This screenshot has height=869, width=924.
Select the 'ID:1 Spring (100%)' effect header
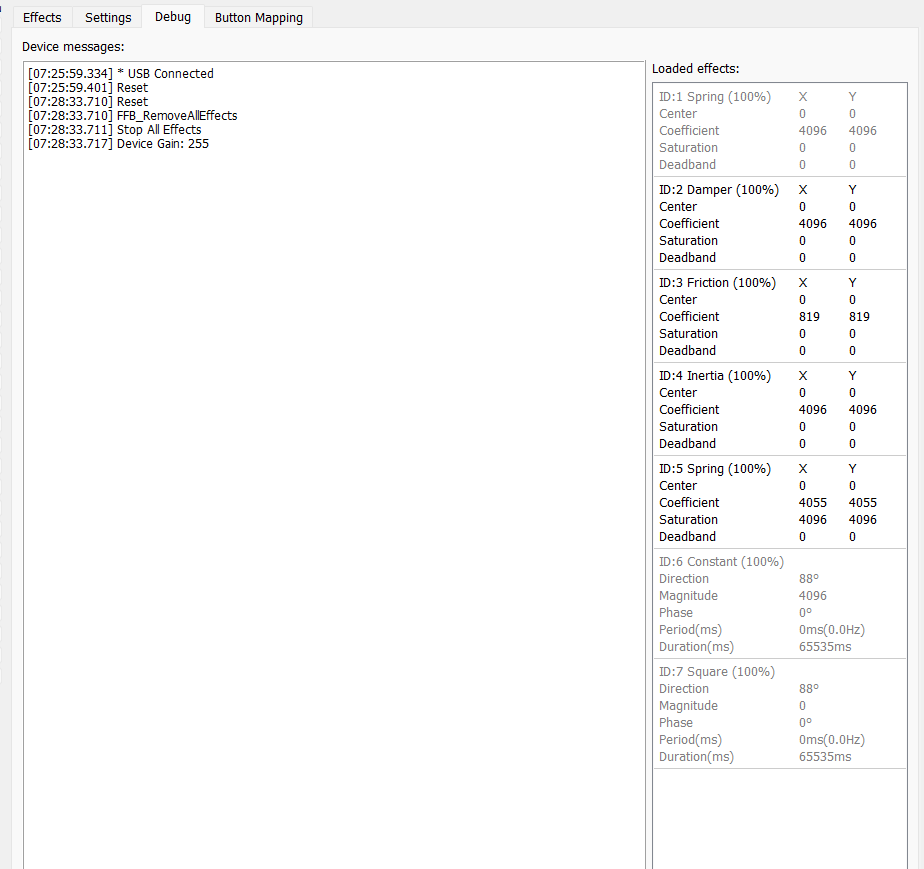[715, 97]
